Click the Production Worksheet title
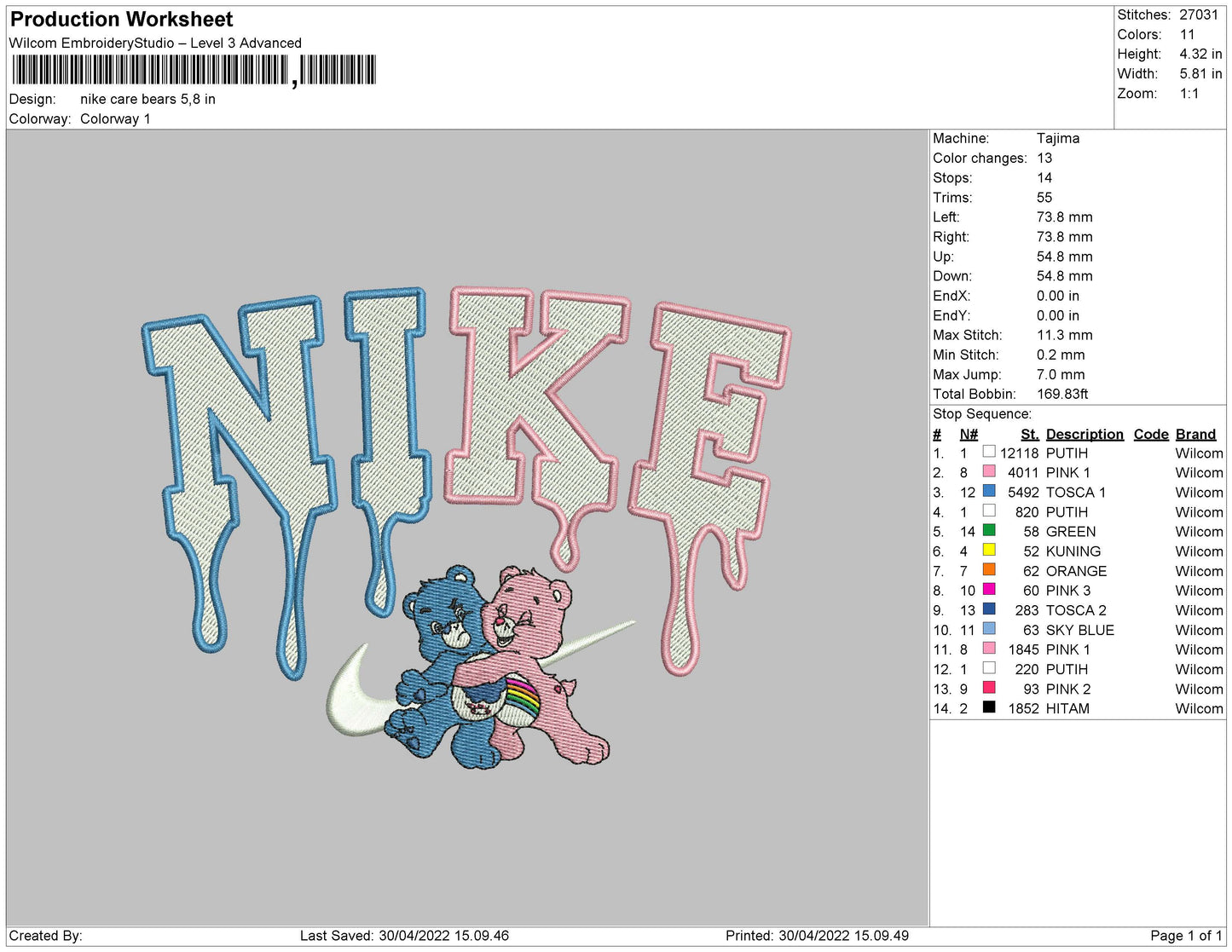 [x=121, y=20]
